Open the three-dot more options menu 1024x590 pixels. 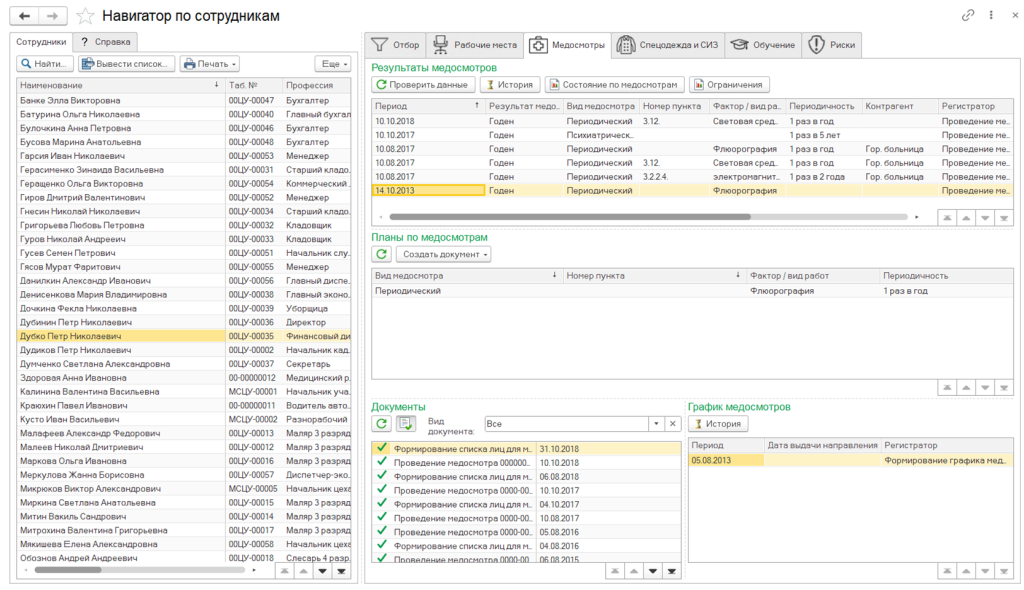pos(991,14)
